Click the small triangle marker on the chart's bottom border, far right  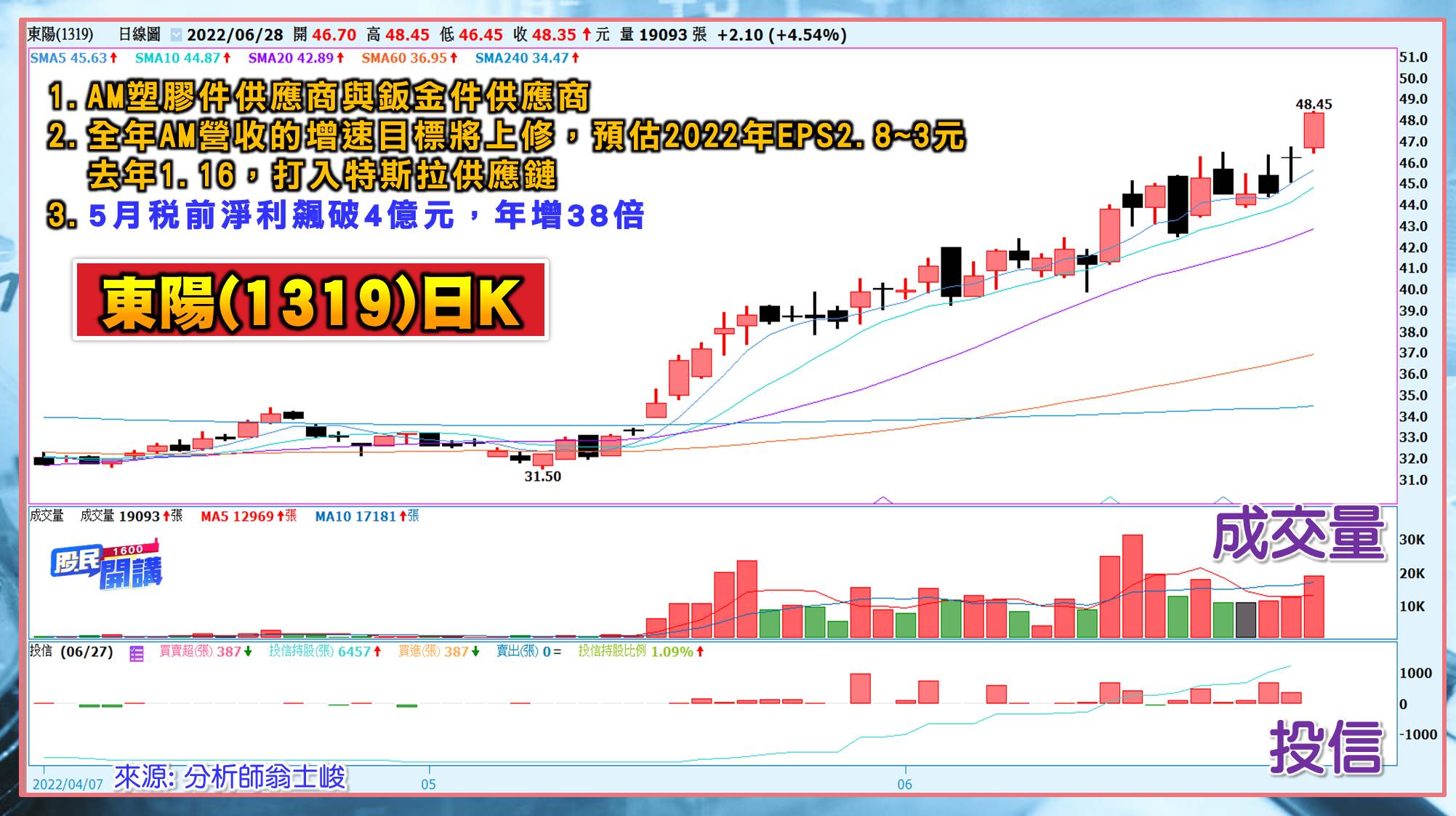1223,500
